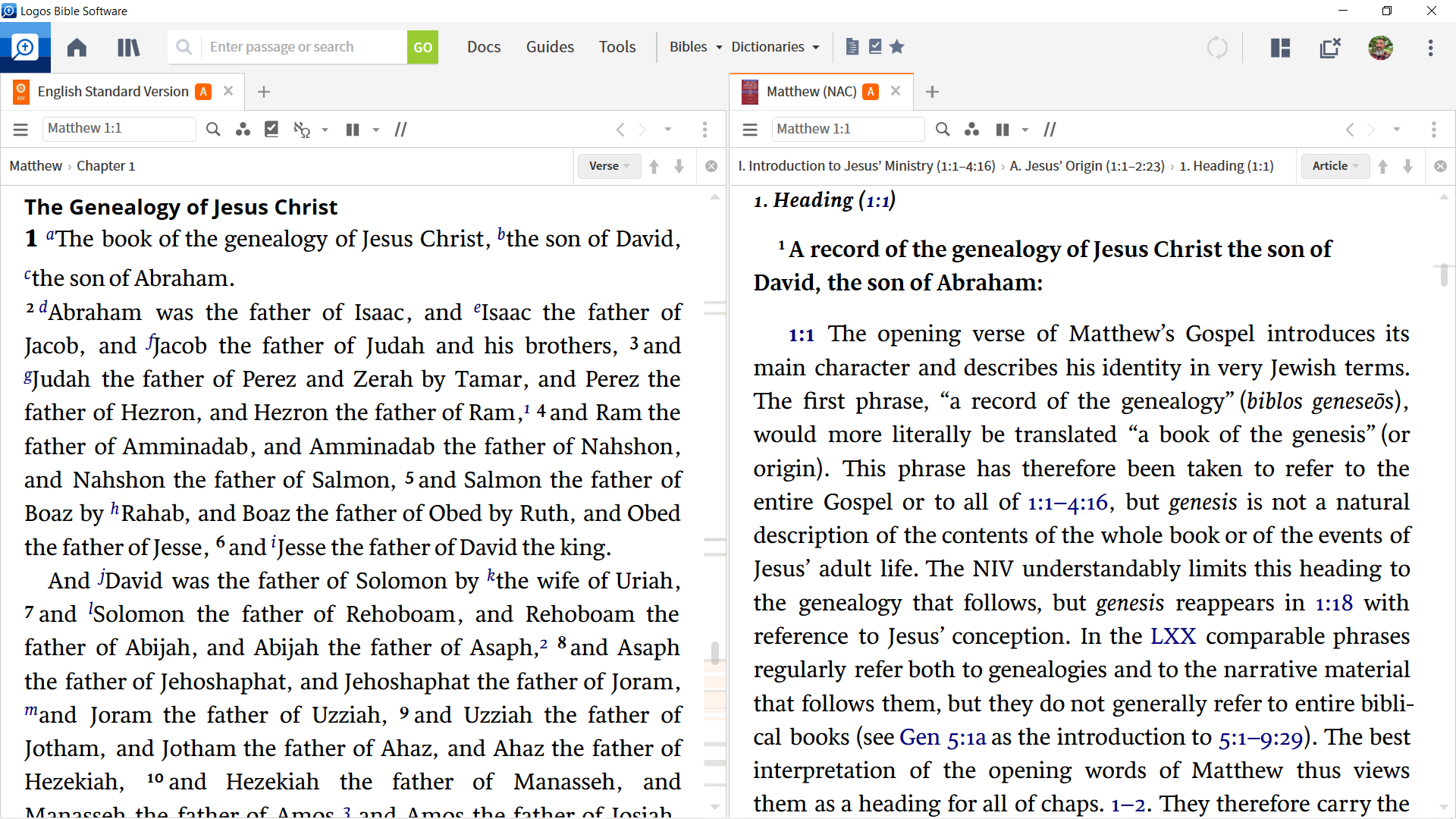Click the ESV pane vertical scrollbar thumb
Viewport: 1456px width, 819px height.
click(x=714, y=652)
